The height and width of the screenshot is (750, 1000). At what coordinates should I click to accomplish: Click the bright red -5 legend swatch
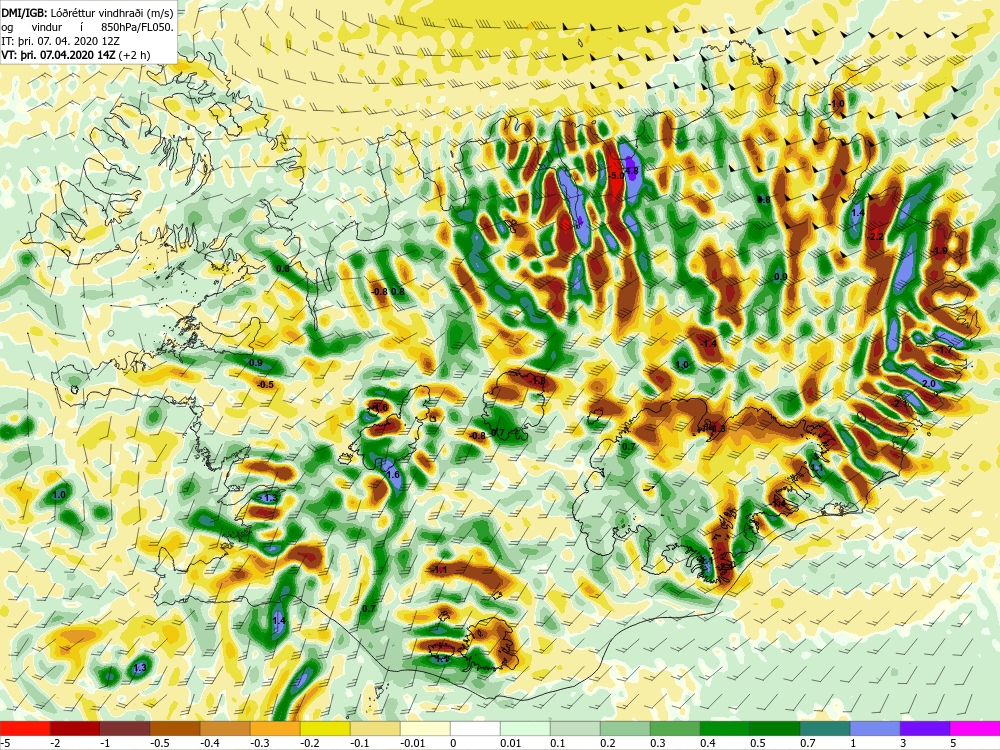[25, 729]
